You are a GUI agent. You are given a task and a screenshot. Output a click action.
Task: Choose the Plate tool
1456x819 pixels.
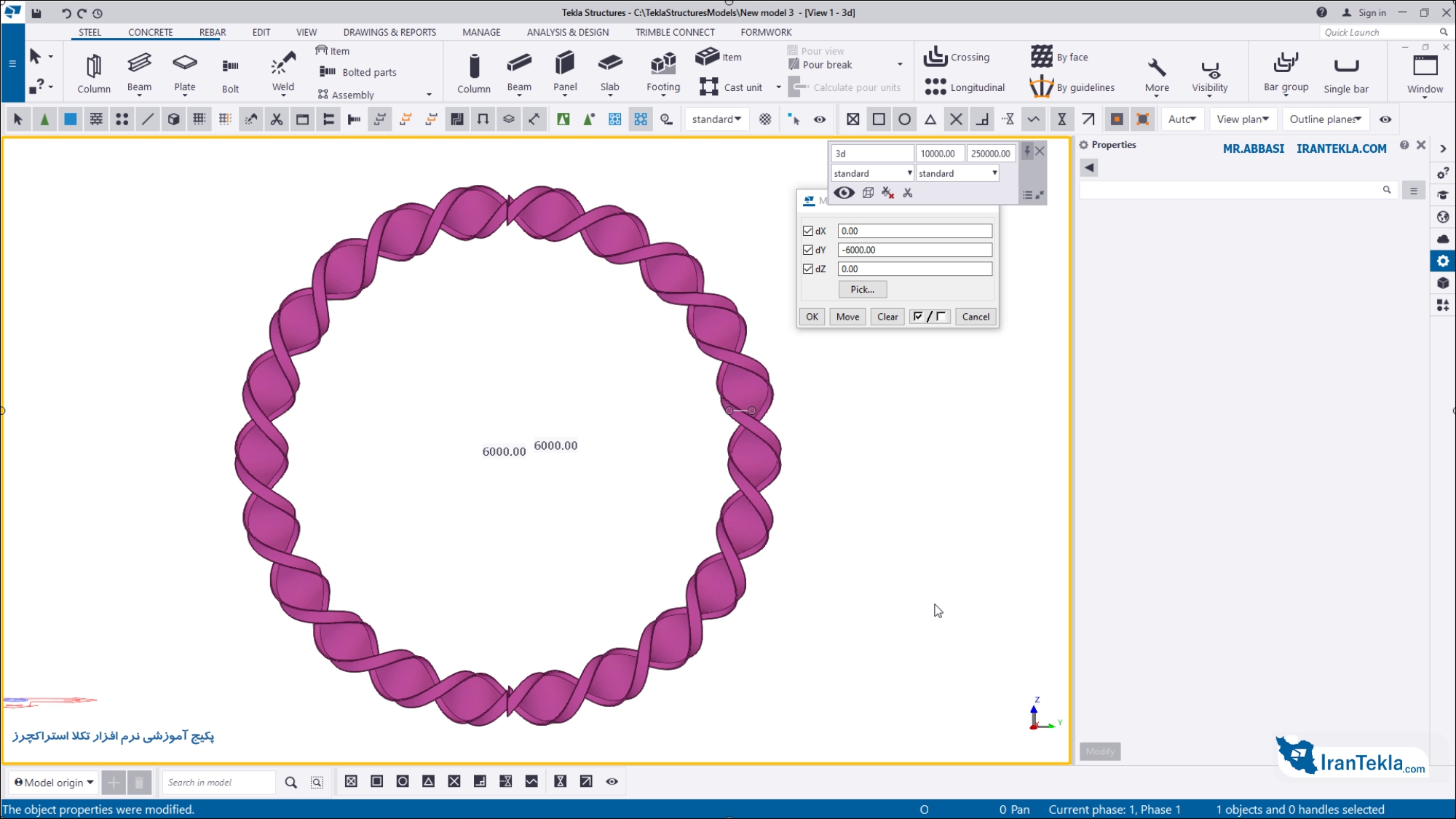click(185, 73)
